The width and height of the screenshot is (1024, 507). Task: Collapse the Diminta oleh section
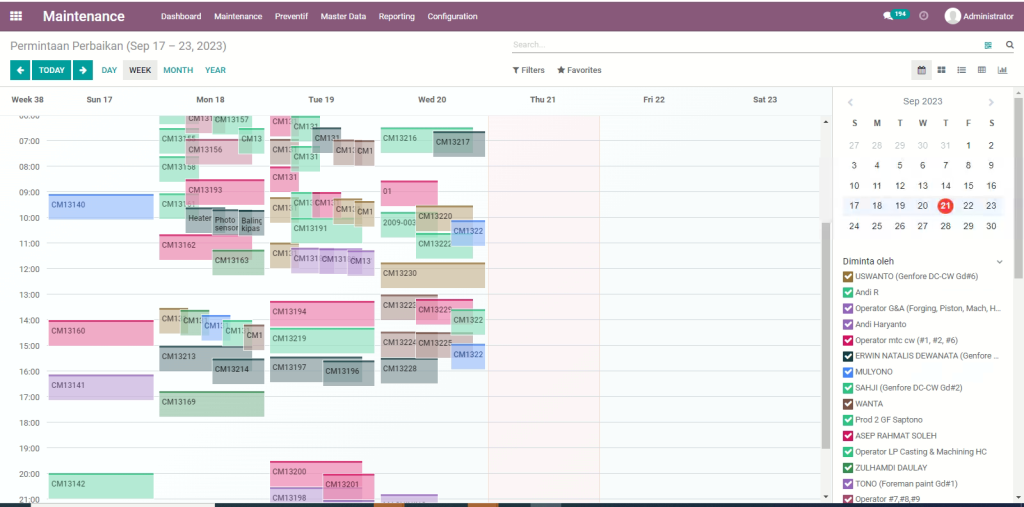(1002, 261)
